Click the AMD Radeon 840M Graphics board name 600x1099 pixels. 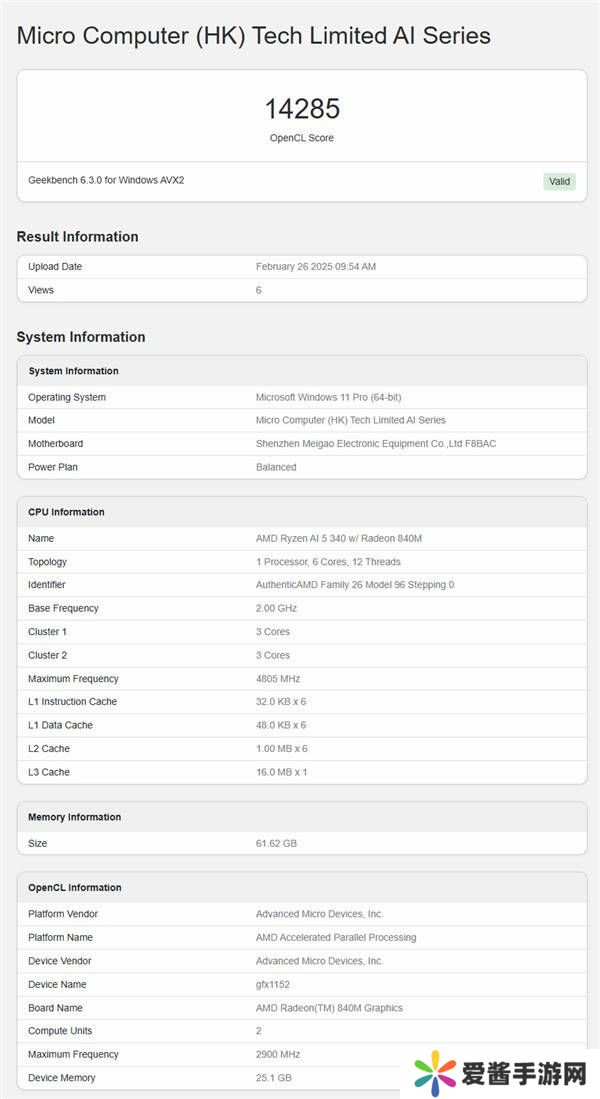329,1008
